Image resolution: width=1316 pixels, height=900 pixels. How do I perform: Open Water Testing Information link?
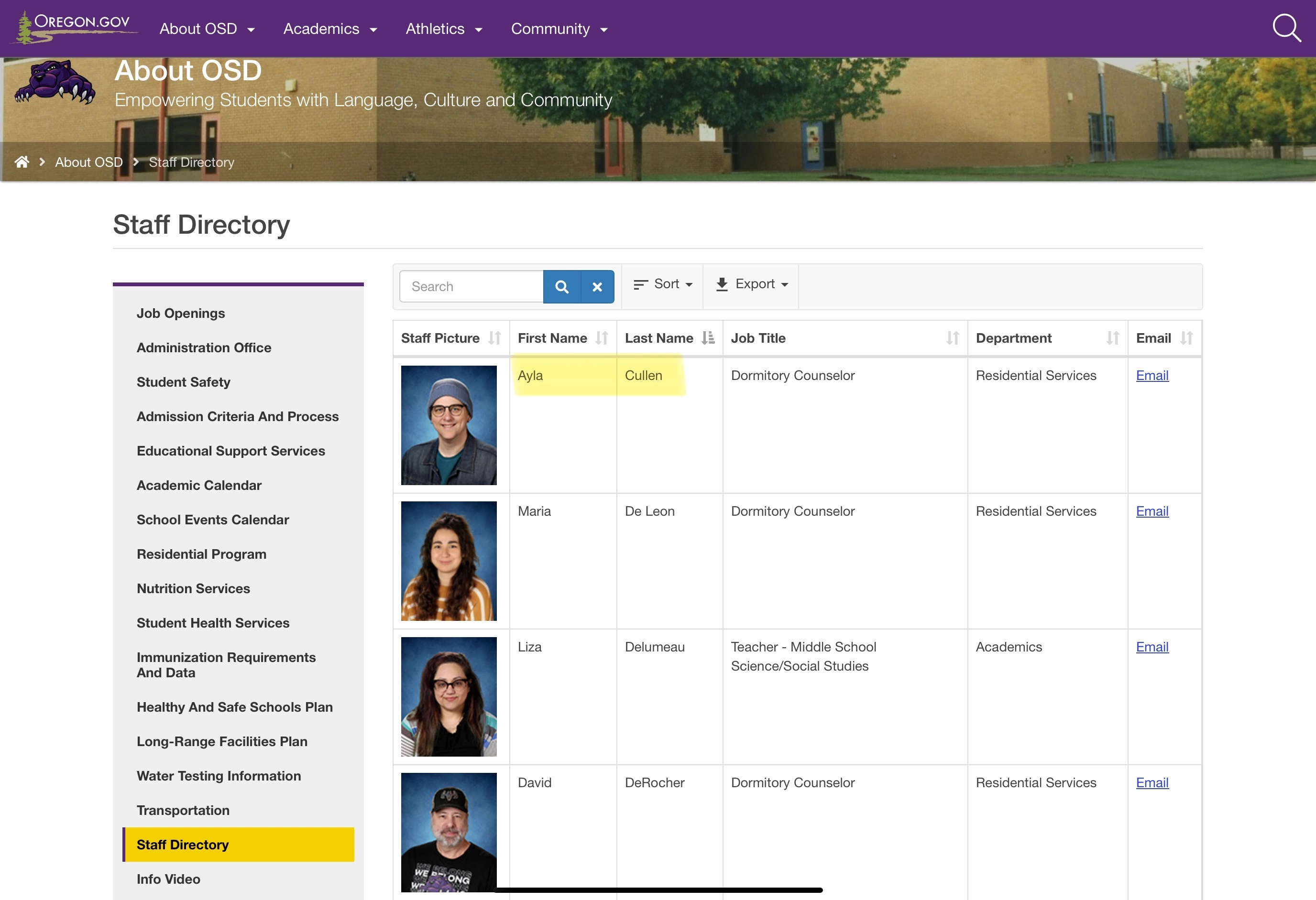[219, 776]
